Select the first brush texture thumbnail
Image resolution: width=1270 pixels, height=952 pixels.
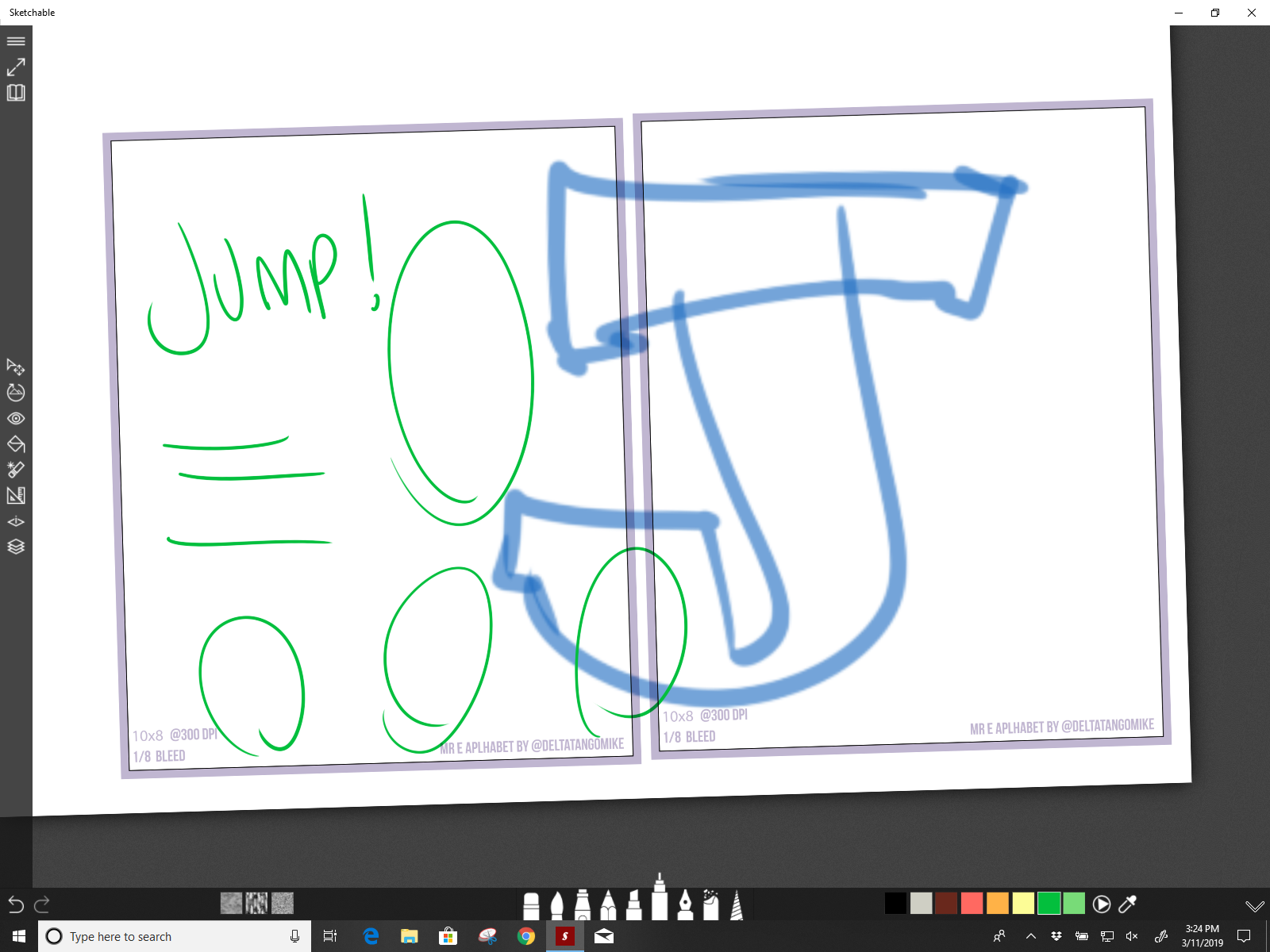[231, 903]
